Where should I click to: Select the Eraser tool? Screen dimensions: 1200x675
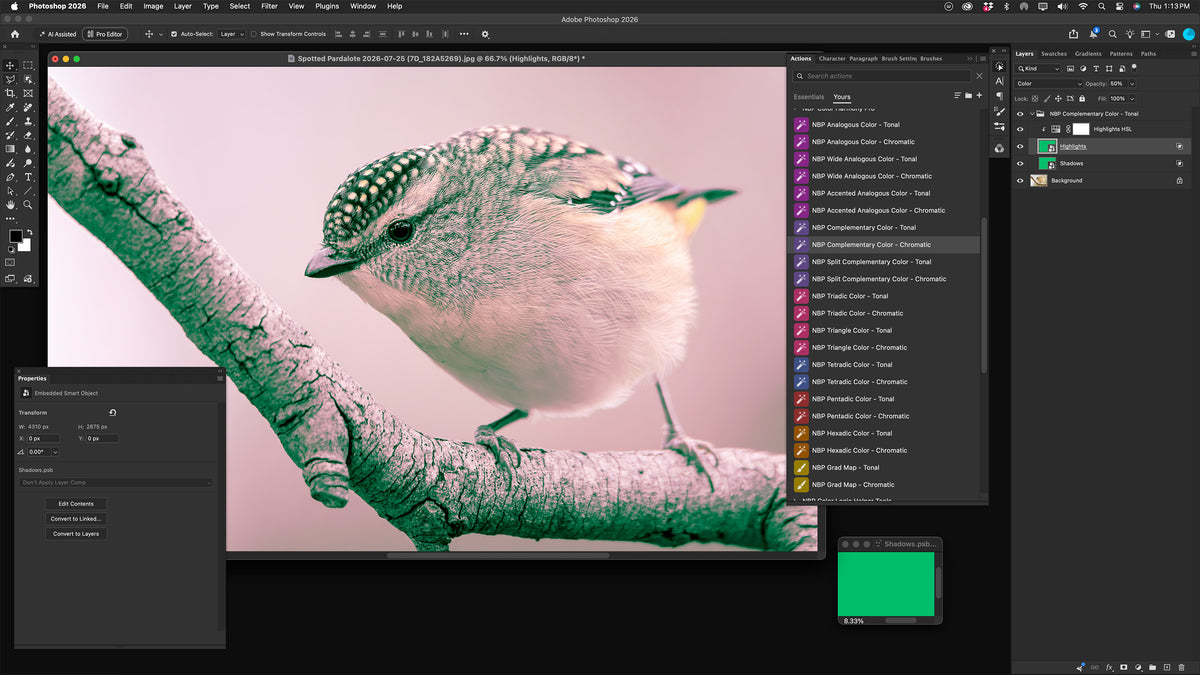(27, 135)
